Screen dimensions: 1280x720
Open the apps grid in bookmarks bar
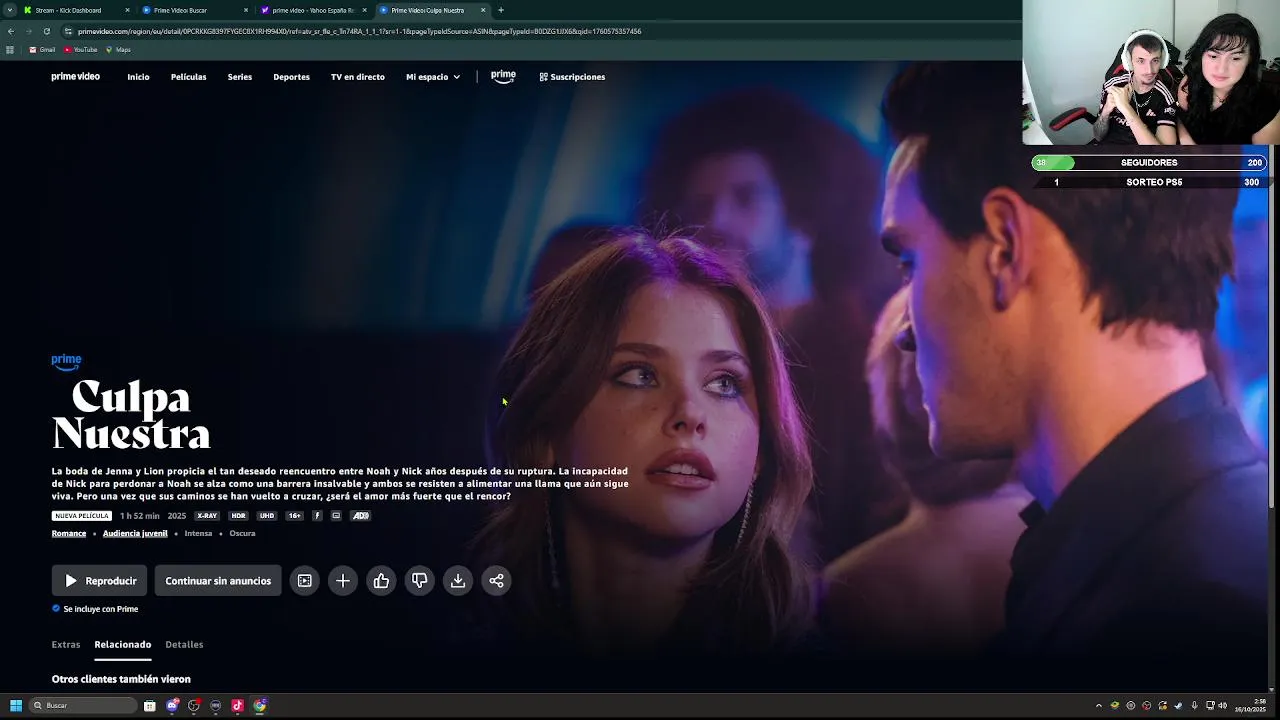click(10, 50)
